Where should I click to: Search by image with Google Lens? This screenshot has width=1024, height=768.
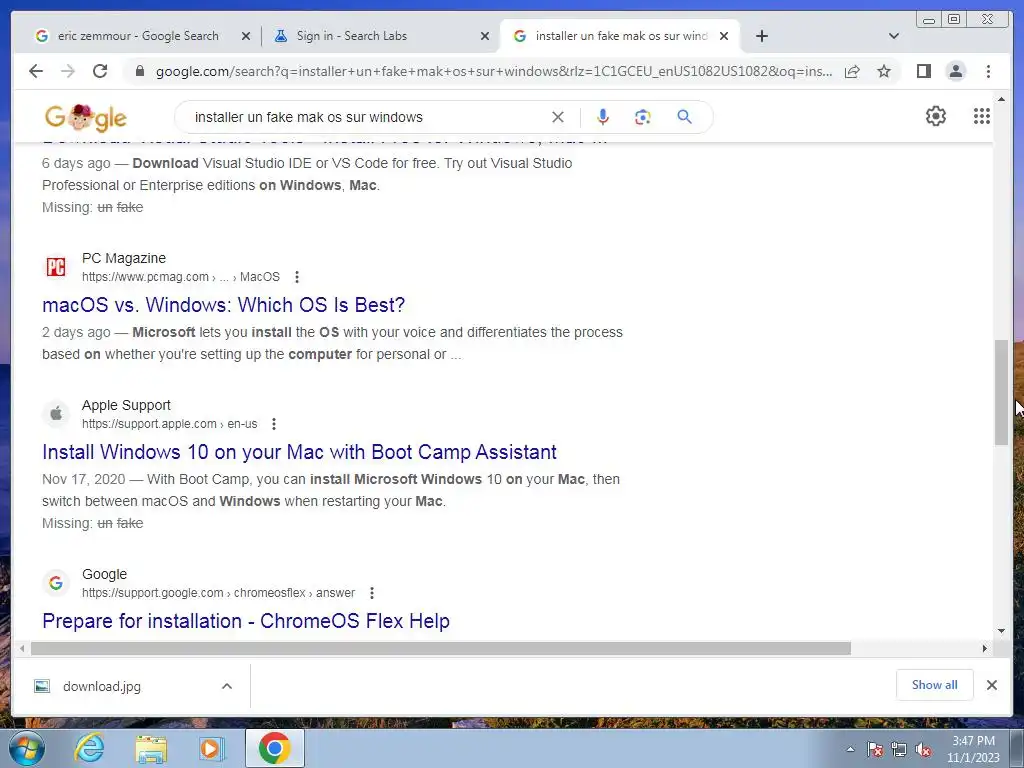click(x=643, y=117)
